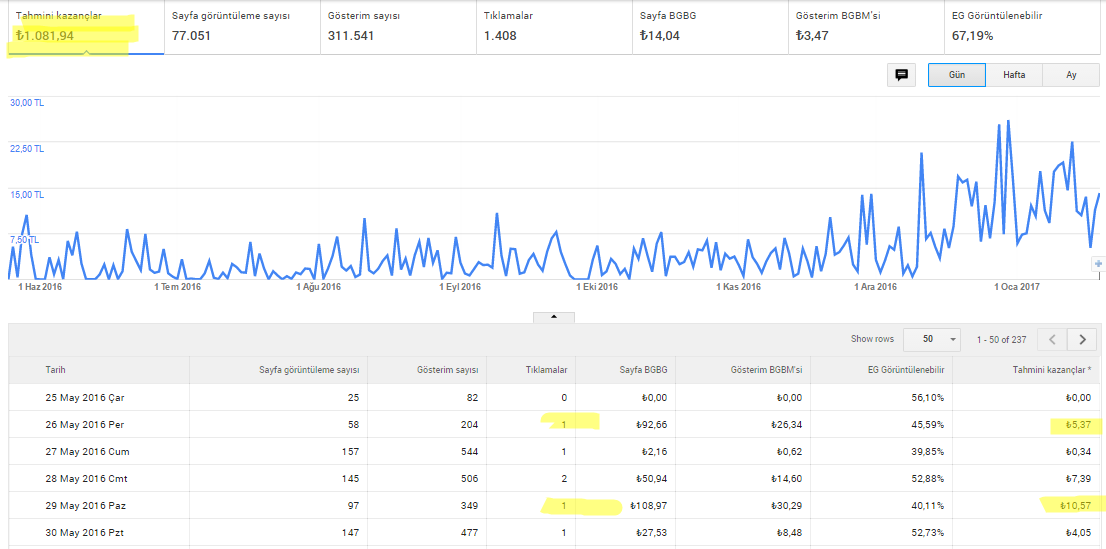Sort table by Tarih column header
1106x549 pixels.
pyautogui.click(x=56, y=370)
